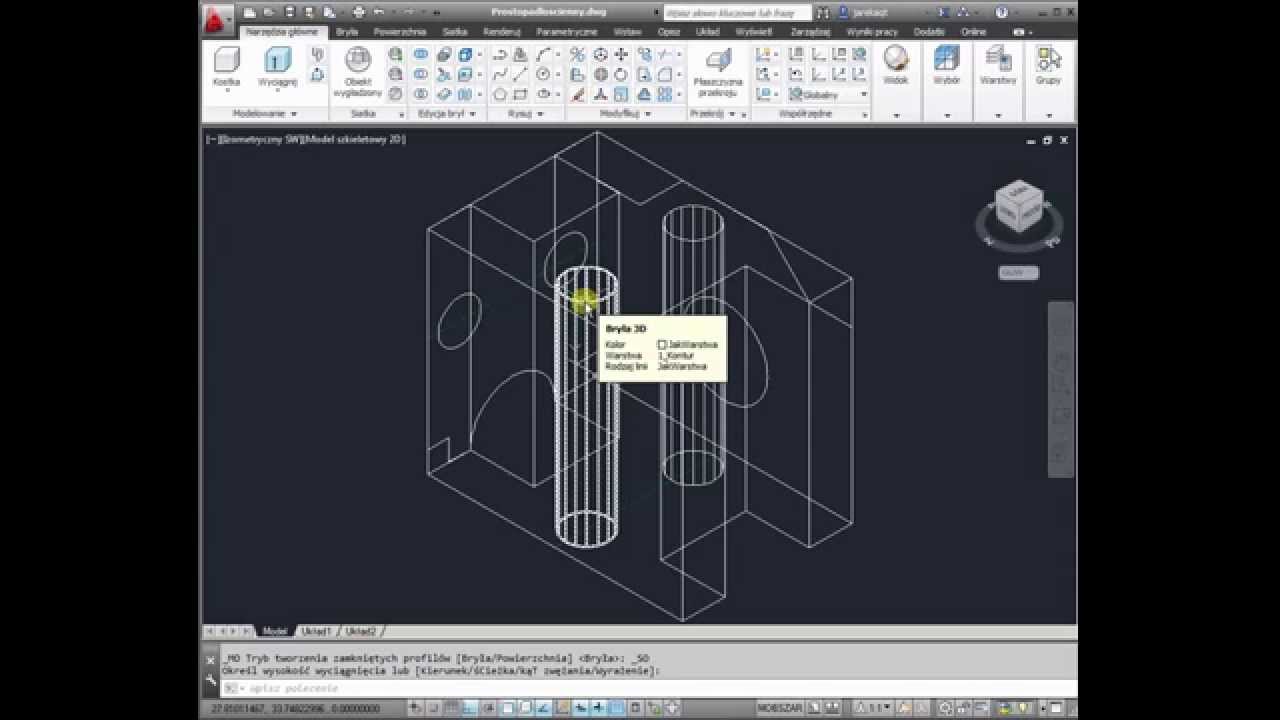Open the Zarządzaj ribbon tab
Image resolution: width=1280 pixels, height=720 pixels.
(x=810, y=32)
